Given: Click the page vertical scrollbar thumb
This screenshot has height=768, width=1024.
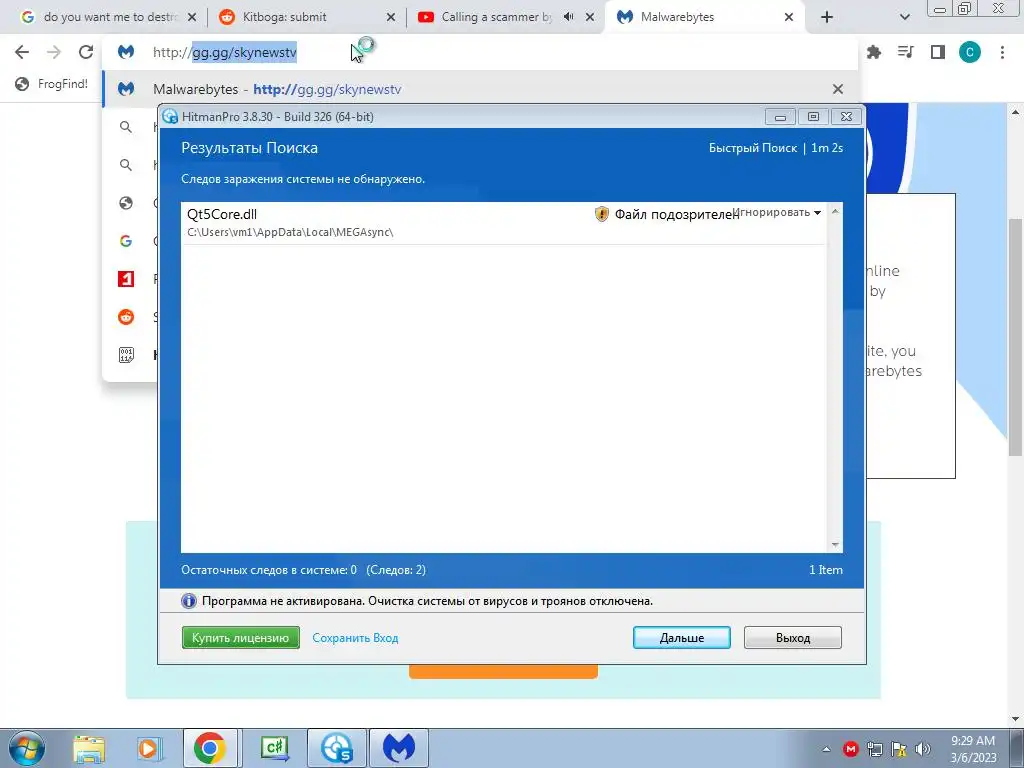Looking at the screenshot, I should click(1015, 336).
